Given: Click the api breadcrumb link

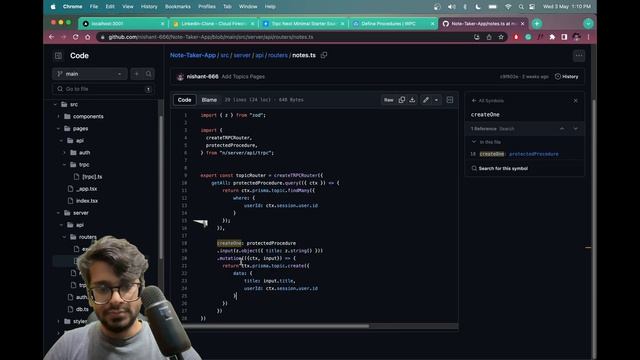Looking at the screenshot, I should click(260, 55).
